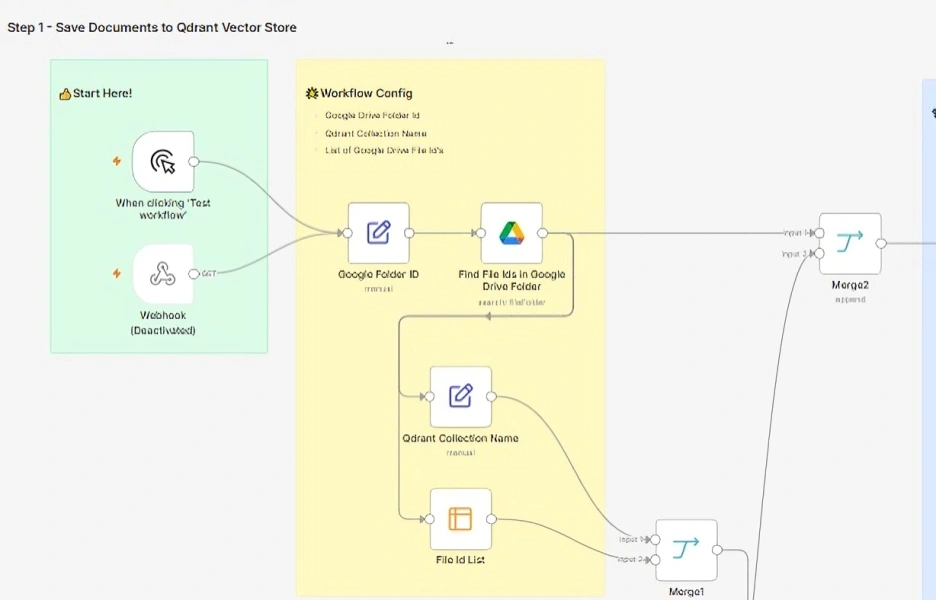Click thumbs-up emoji in Start Here note

[x=65, y=94]
